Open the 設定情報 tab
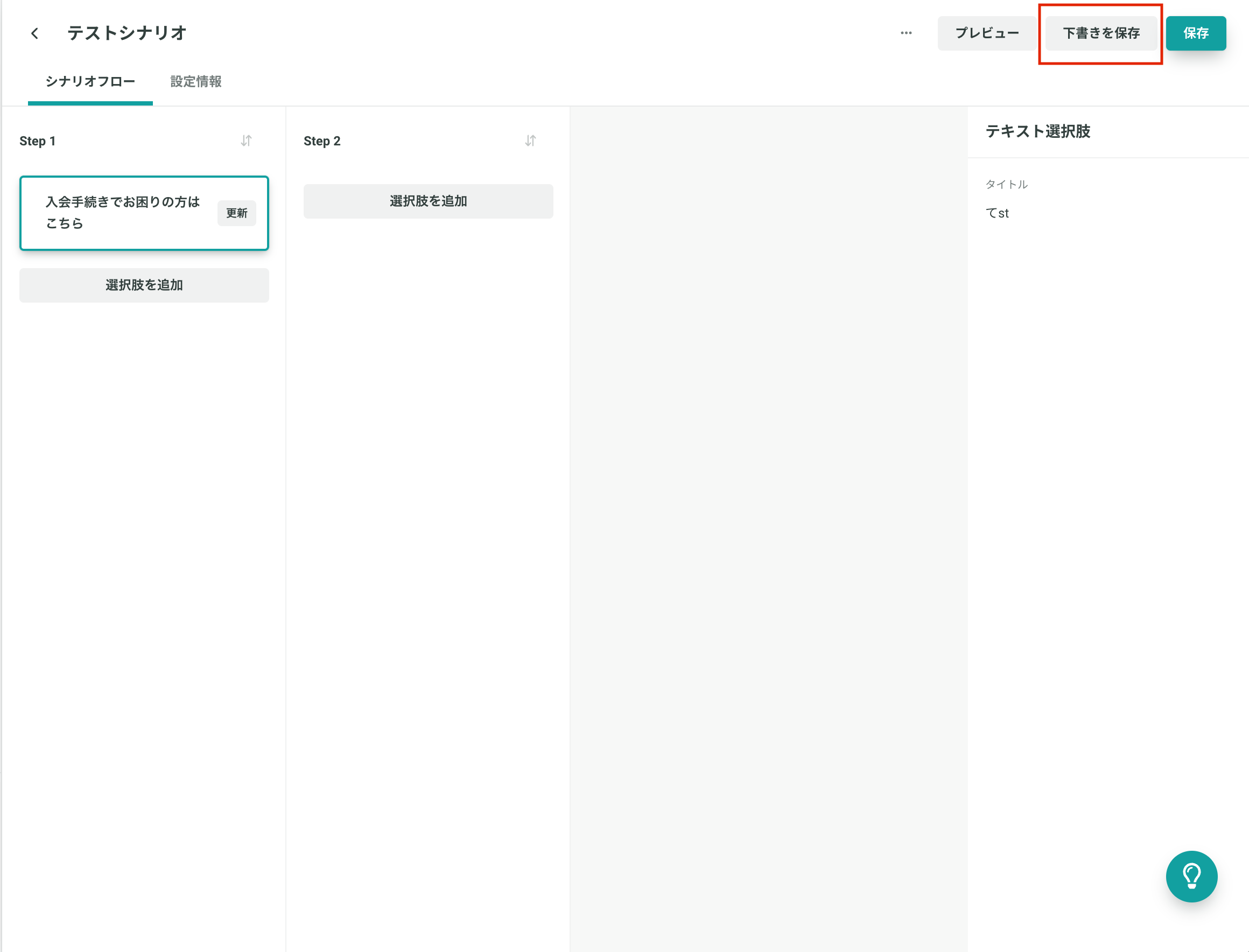The height and width of the screenshot is (952, 1249). (x=196, y=82)
